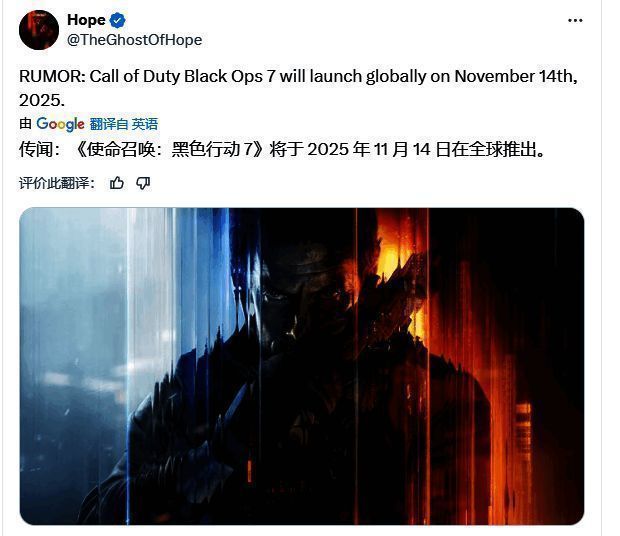Click the 2025. text on second line

(42, 100)
